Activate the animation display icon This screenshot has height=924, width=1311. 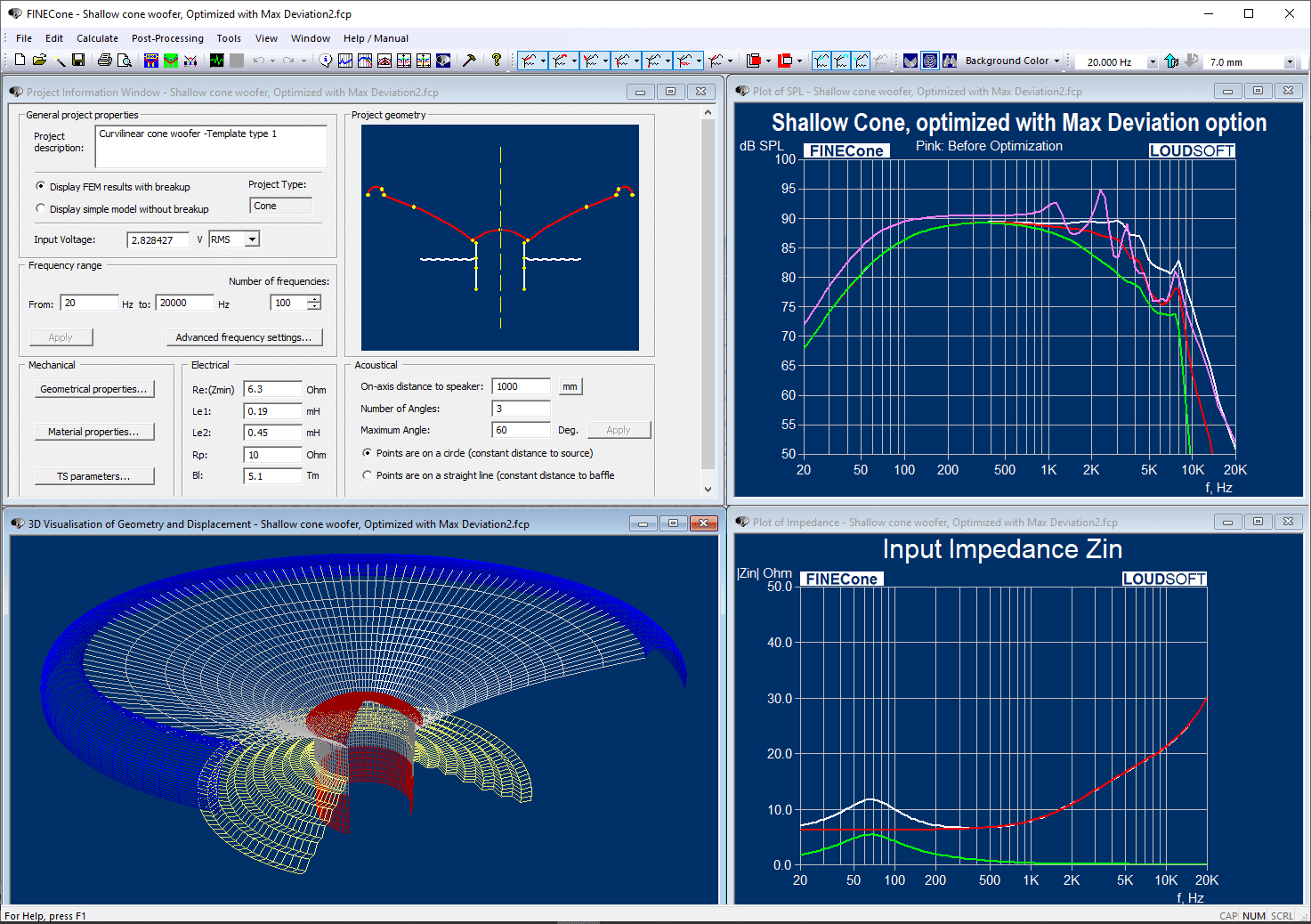pos(216,60)
